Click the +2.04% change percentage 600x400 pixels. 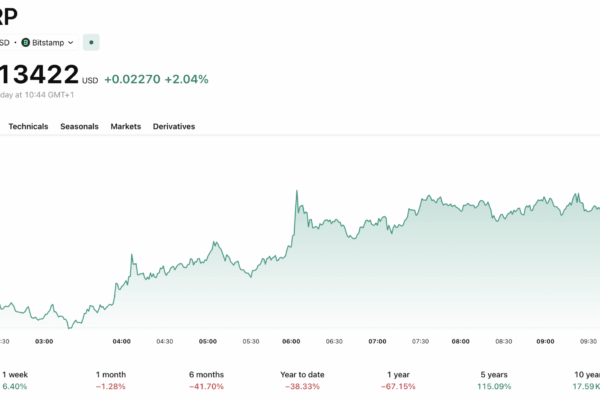[186, 79]
